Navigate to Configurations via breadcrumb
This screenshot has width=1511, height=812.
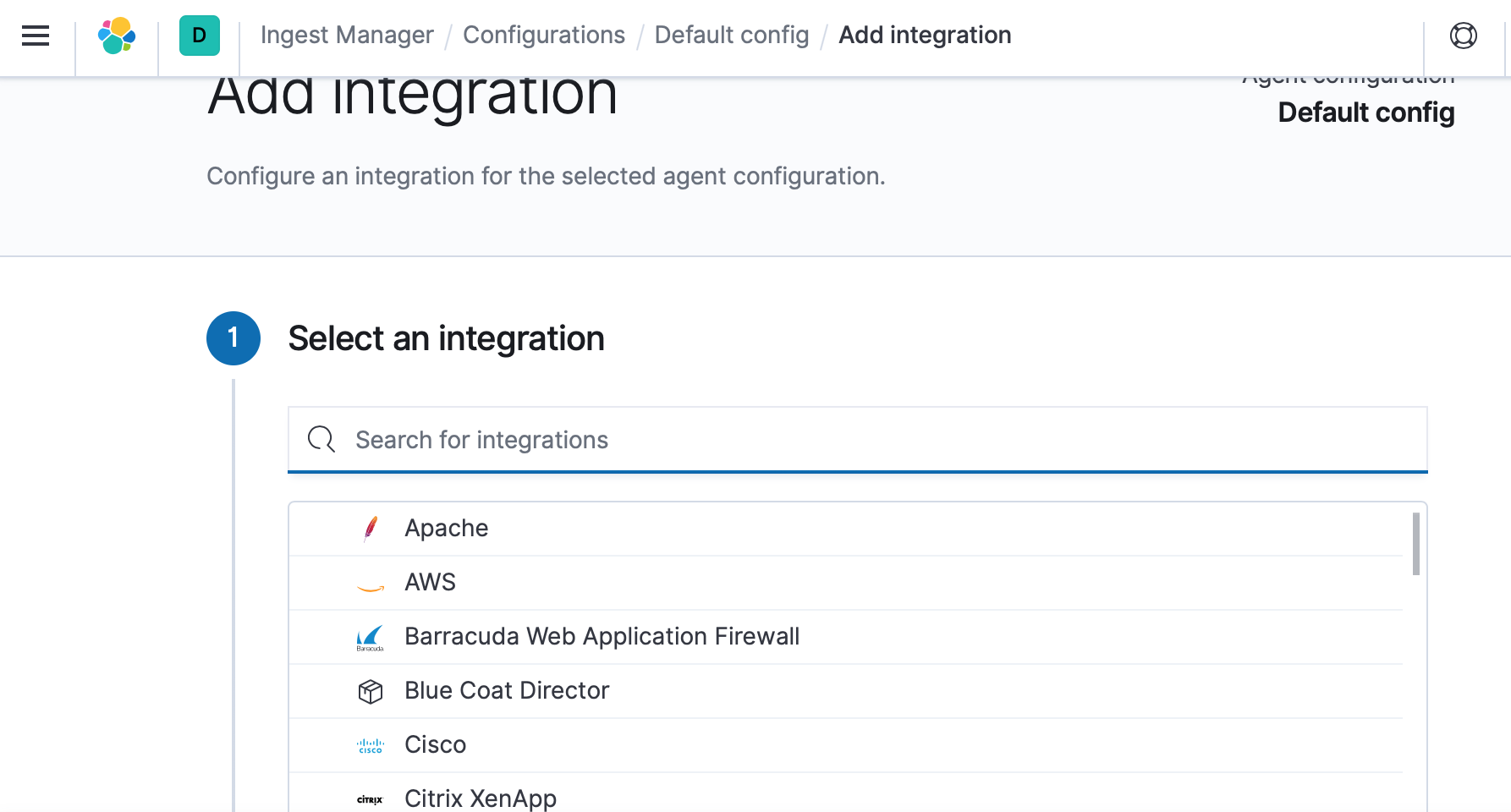(544, 36)
